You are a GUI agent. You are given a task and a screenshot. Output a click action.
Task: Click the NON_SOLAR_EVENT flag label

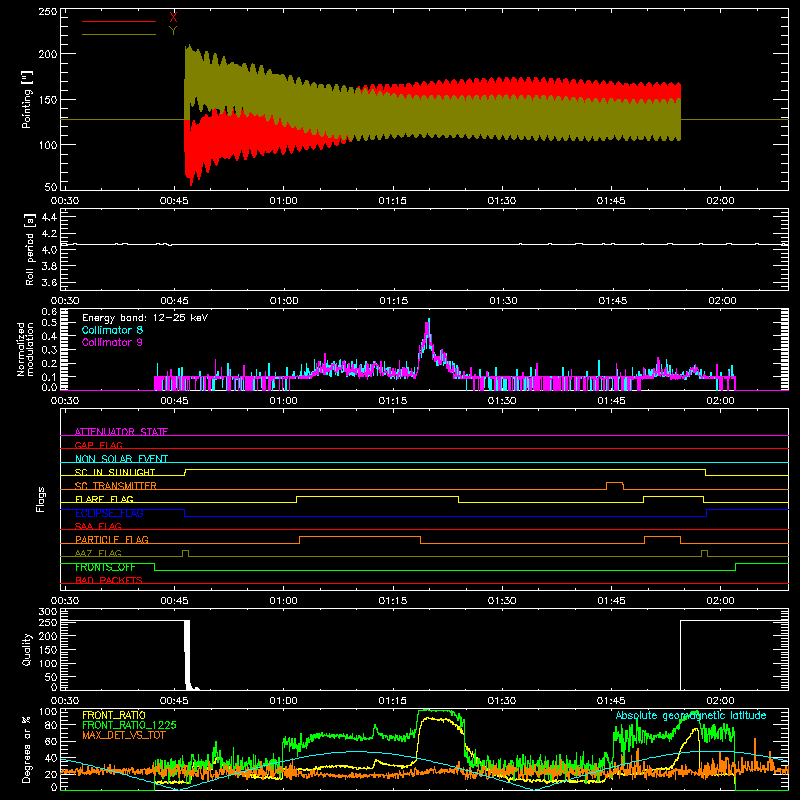[121, 459]
